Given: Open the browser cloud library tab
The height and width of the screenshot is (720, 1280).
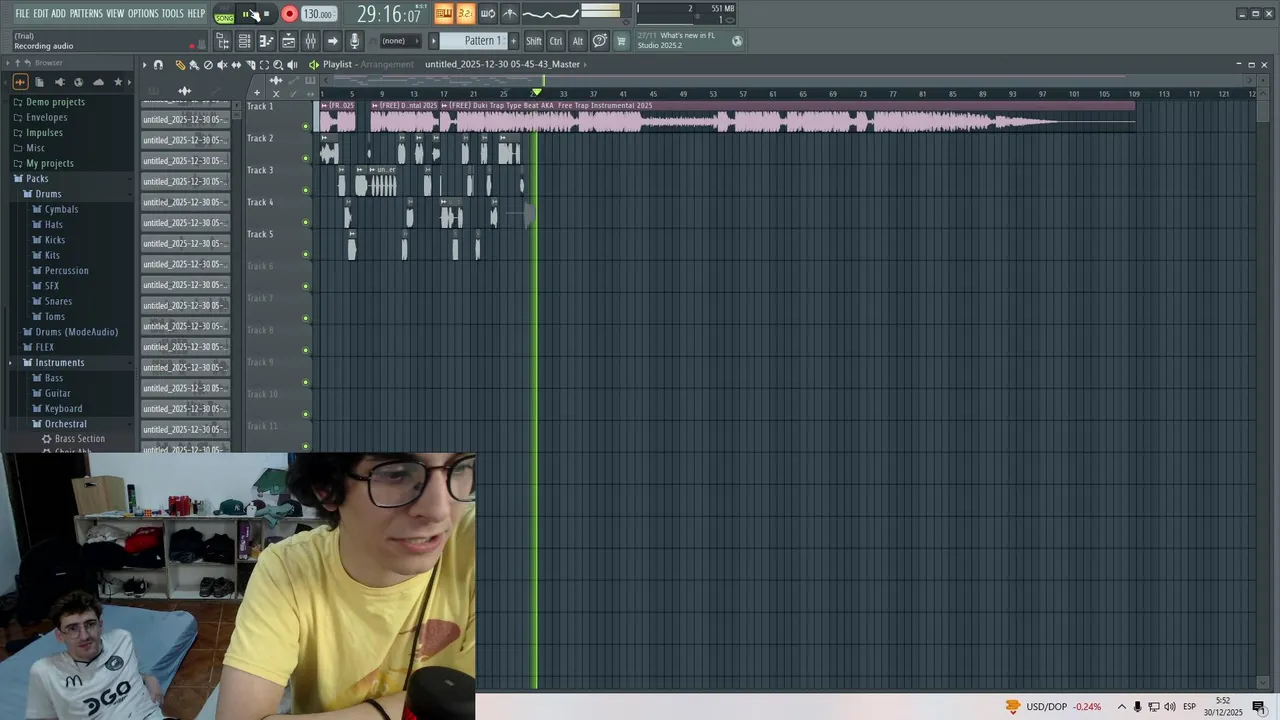Looking at the screenshot, I should [98, 82].
